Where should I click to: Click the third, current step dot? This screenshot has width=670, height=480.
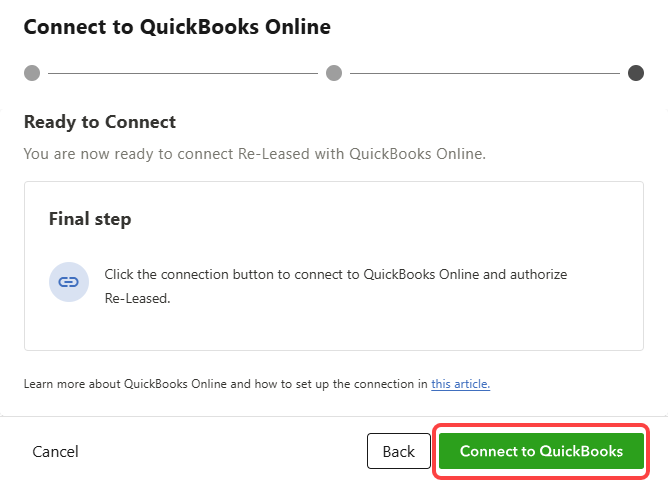pyautogui.click(x=636, y=73)
